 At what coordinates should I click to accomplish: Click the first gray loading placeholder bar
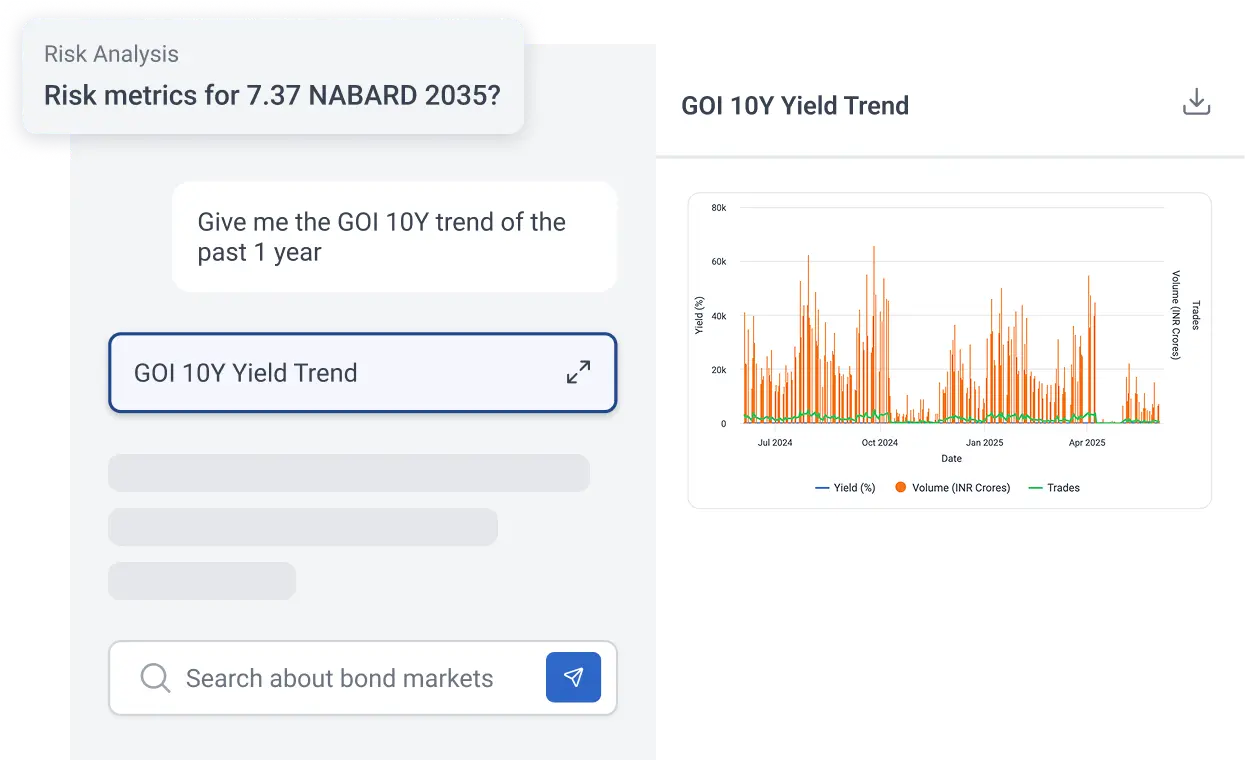click(348, 473)
